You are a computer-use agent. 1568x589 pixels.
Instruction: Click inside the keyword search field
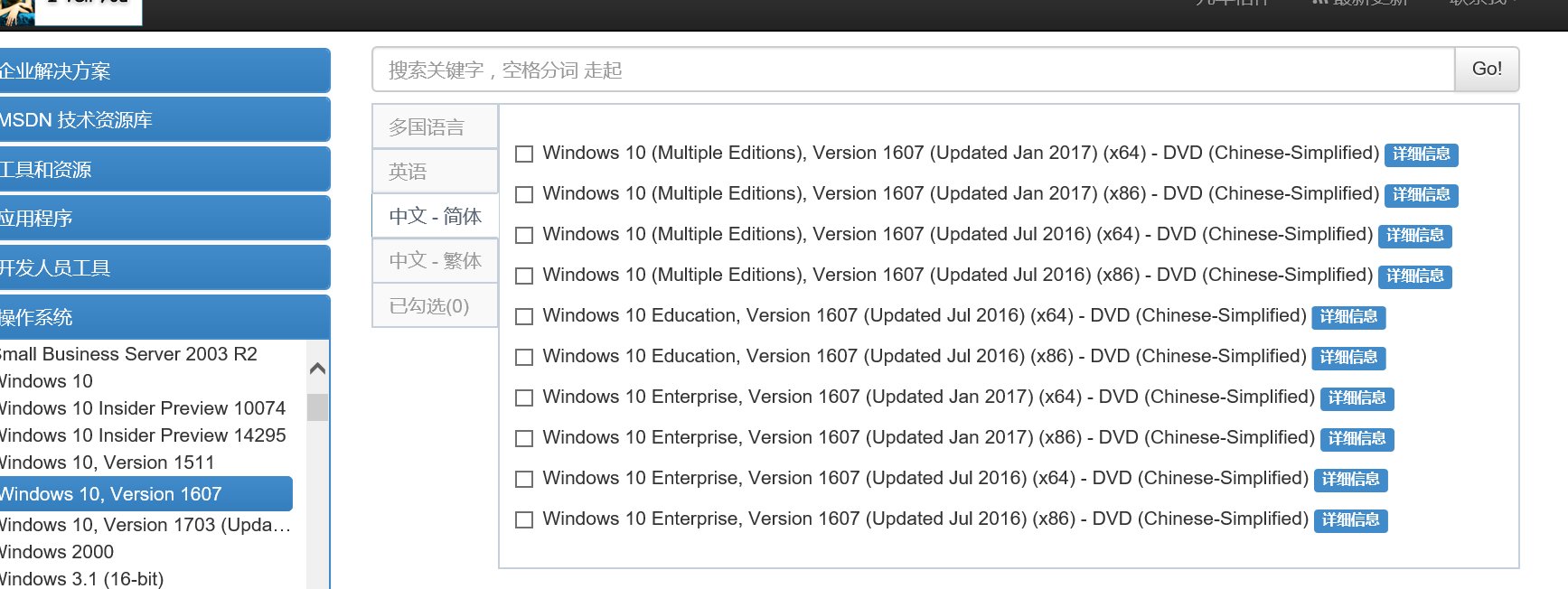click(x=904, y=70)
